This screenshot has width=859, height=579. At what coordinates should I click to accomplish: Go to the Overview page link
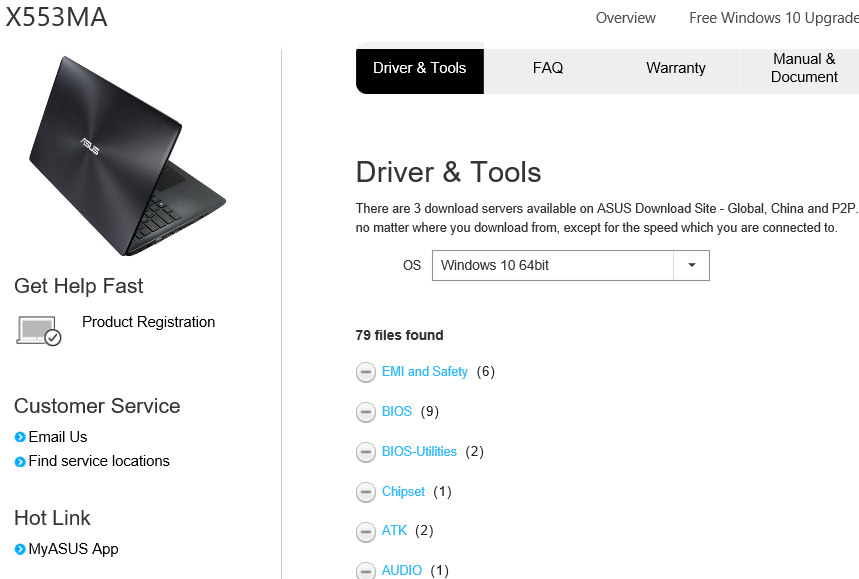point(626,18)
